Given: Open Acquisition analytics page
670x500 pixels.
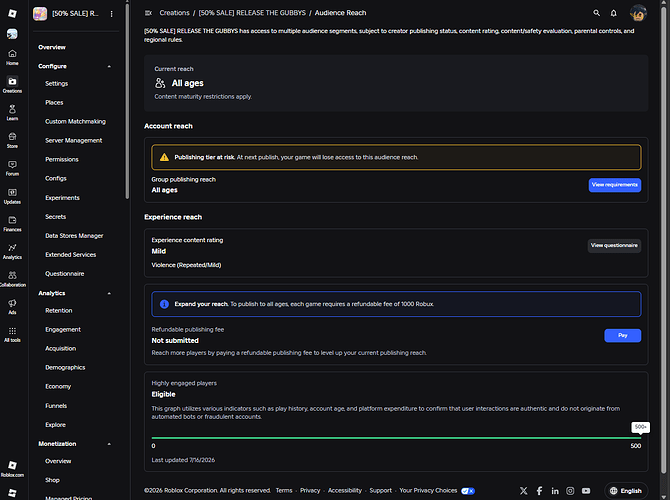Looking at the screenshot, I should 60,348.
